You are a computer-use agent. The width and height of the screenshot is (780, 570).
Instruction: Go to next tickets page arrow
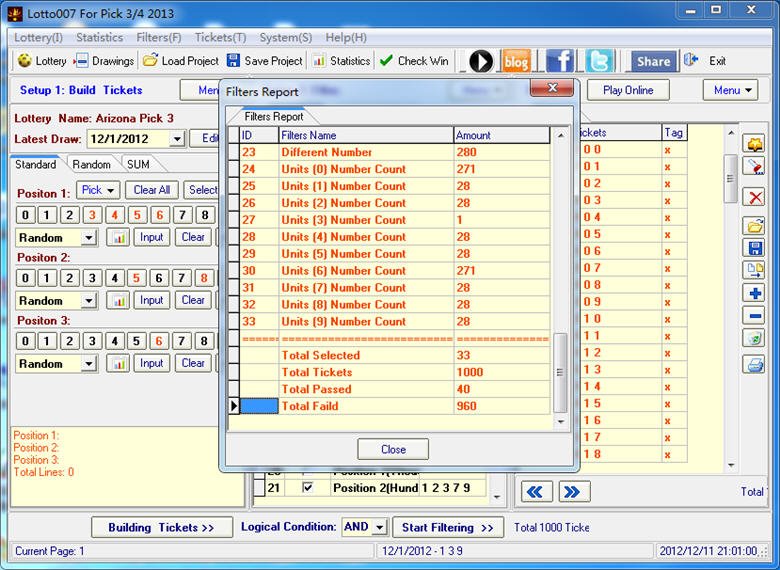pos(573,492)
